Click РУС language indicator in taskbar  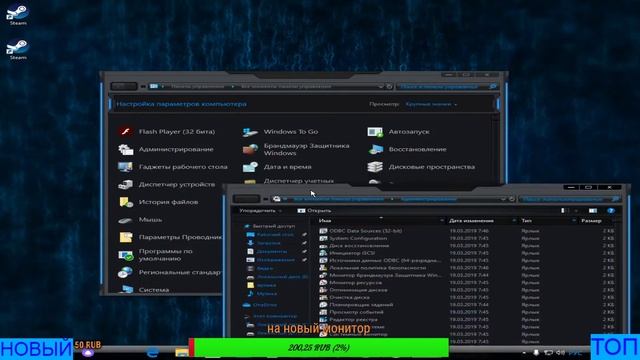coord(576,352)
